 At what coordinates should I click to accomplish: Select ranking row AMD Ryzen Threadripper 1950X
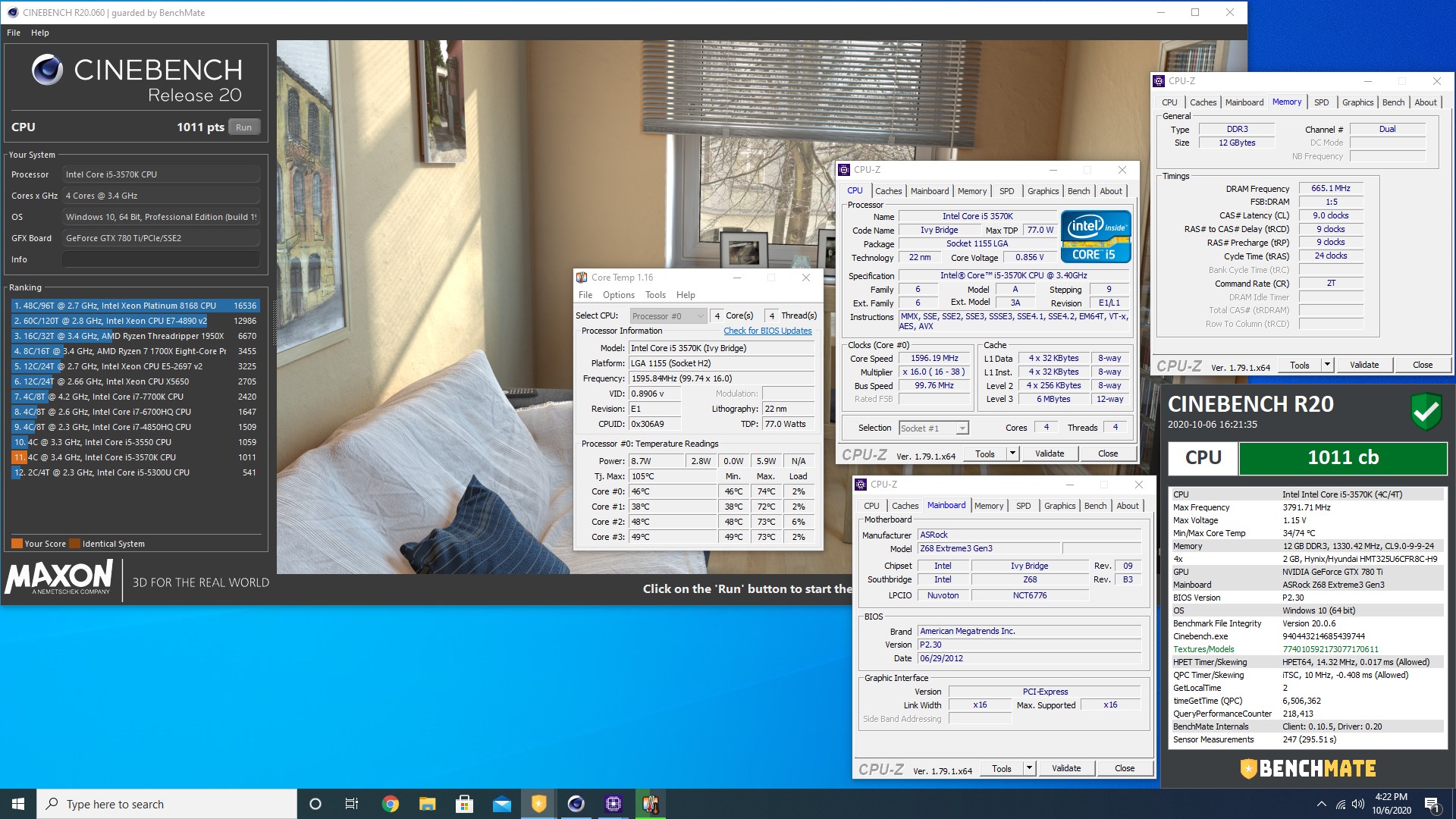[135, 336]
